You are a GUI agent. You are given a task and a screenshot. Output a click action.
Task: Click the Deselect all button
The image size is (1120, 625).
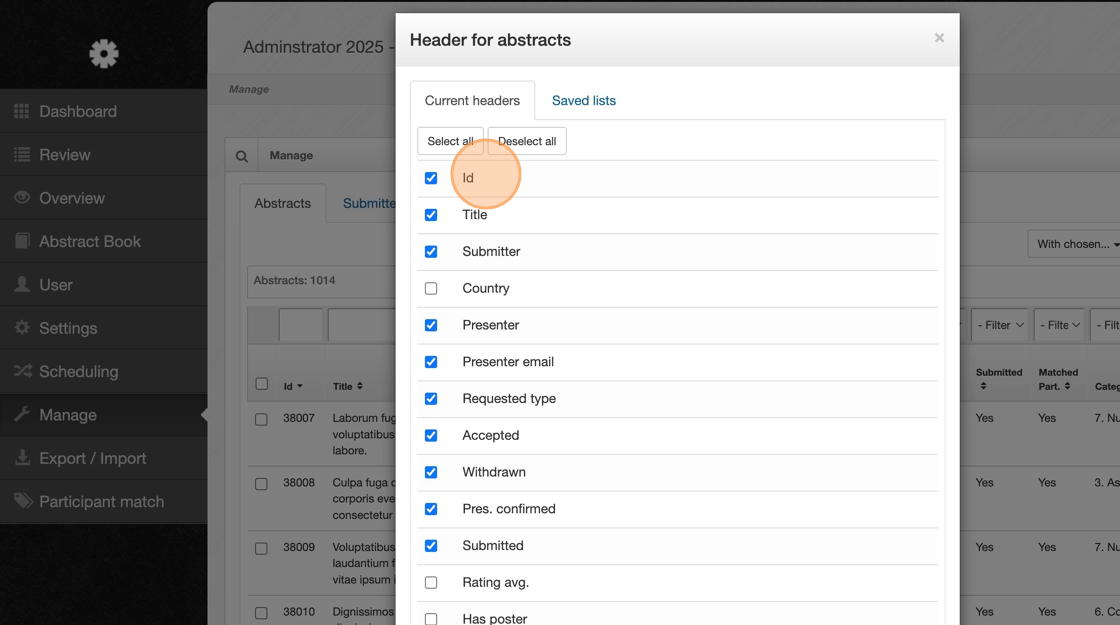point(527,141)
